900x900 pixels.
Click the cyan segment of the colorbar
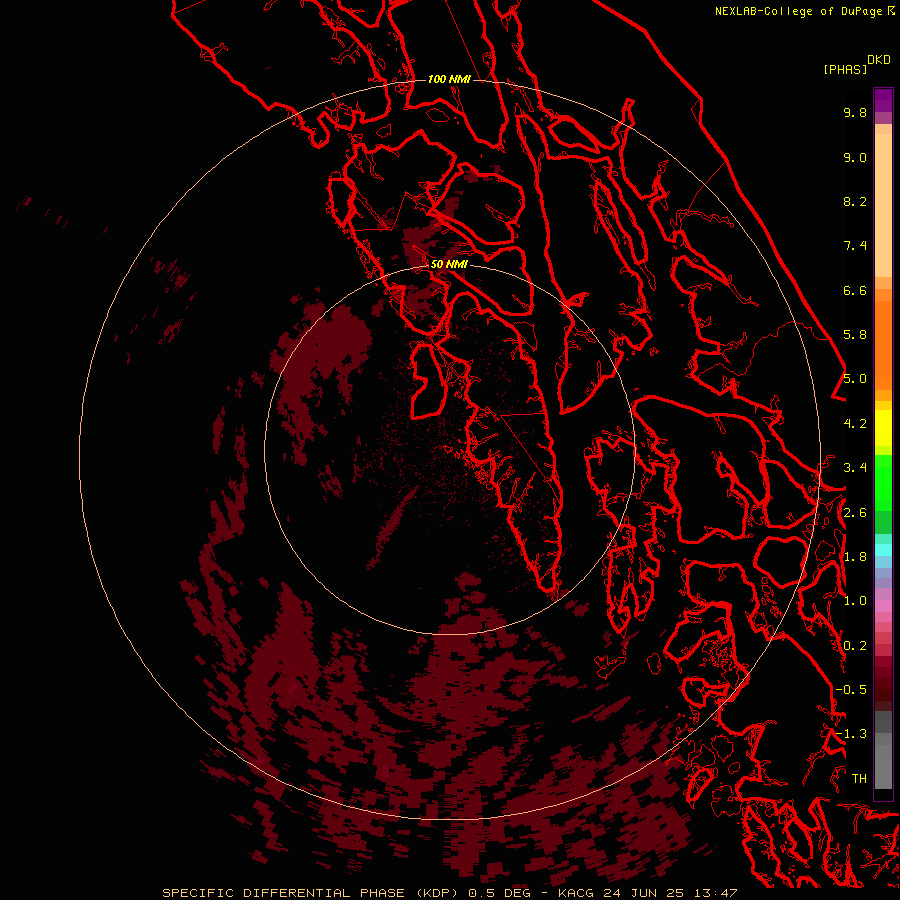coord(883,550)
